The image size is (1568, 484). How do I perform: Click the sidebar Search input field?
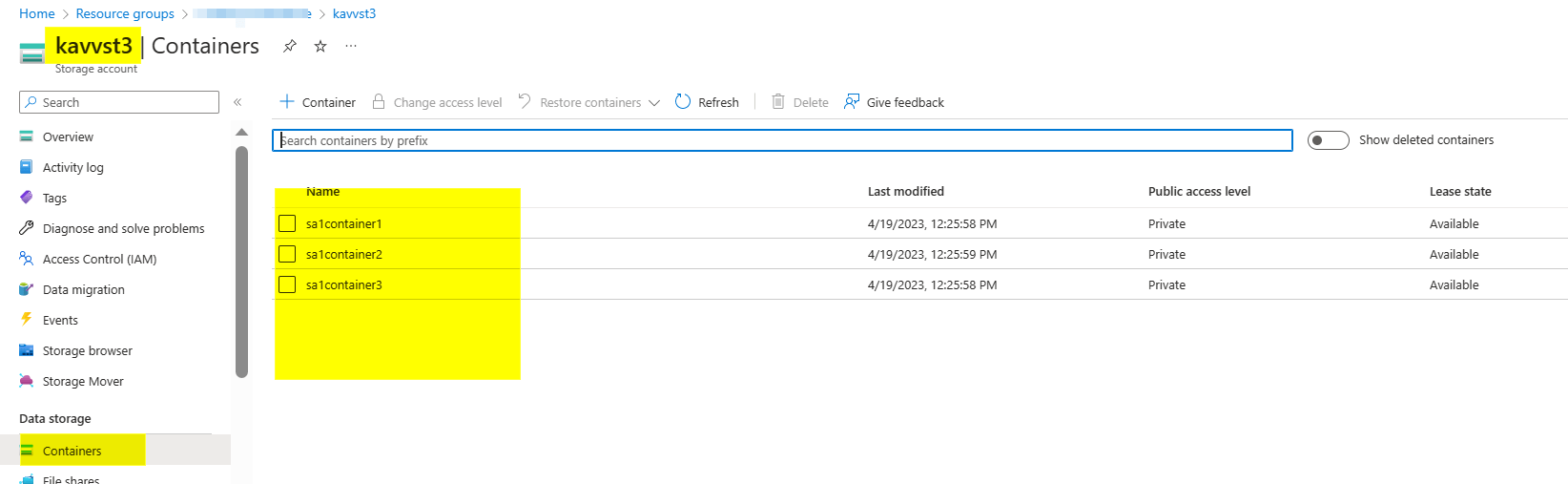(x=119, y=102)
